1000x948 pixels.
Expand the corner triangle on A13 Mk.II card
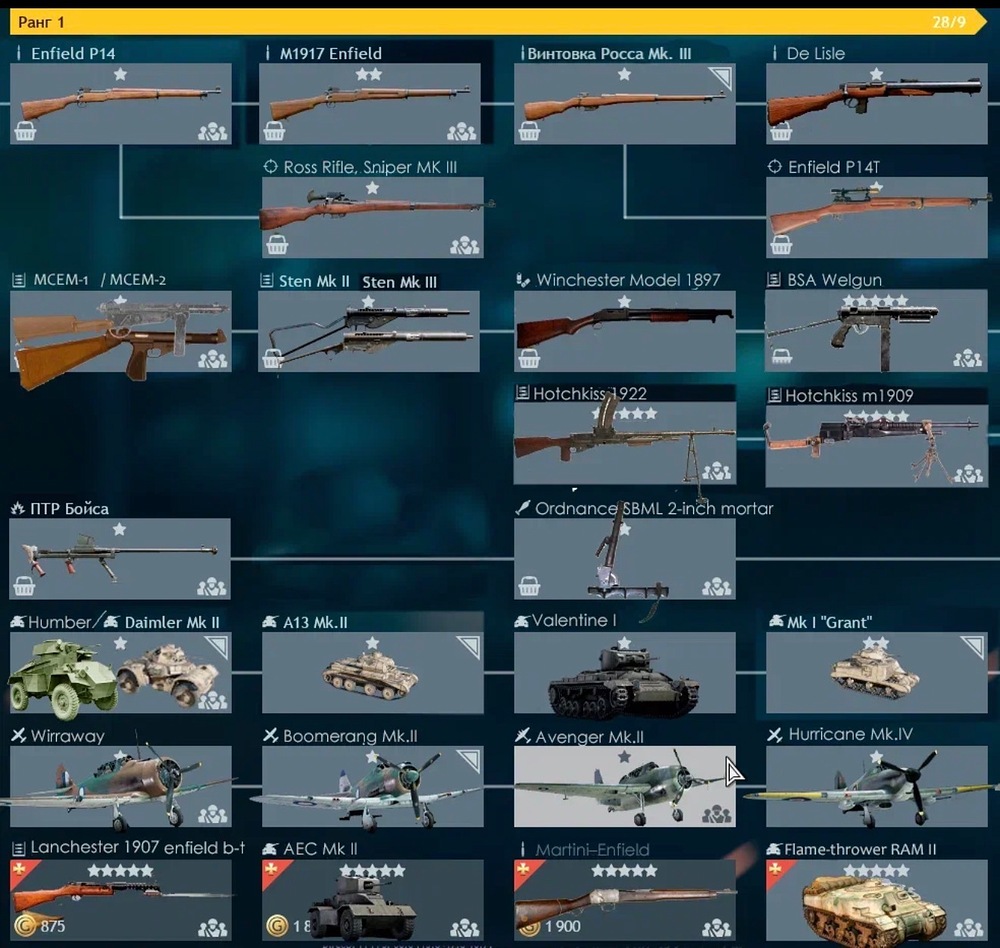[470, 646]
